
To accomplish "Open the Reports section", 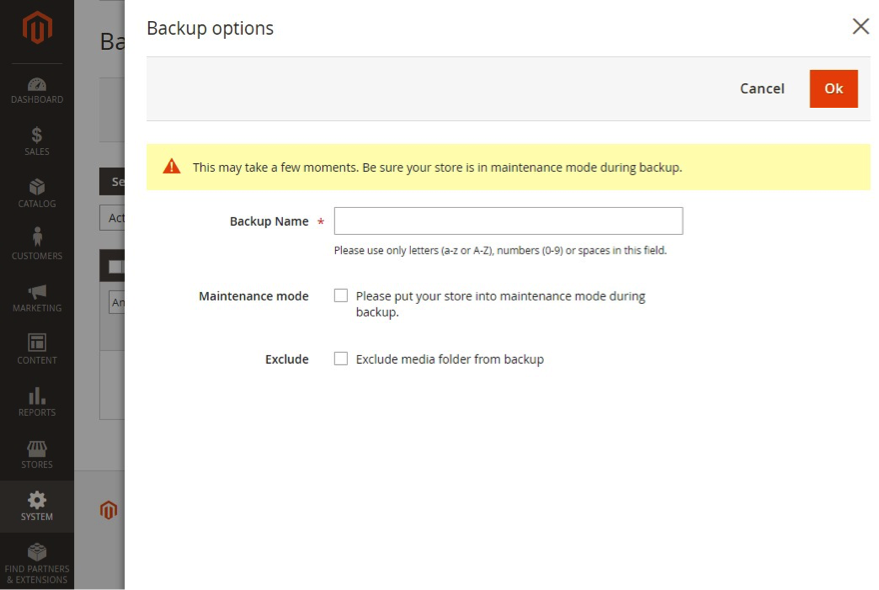I will point(37,401).
